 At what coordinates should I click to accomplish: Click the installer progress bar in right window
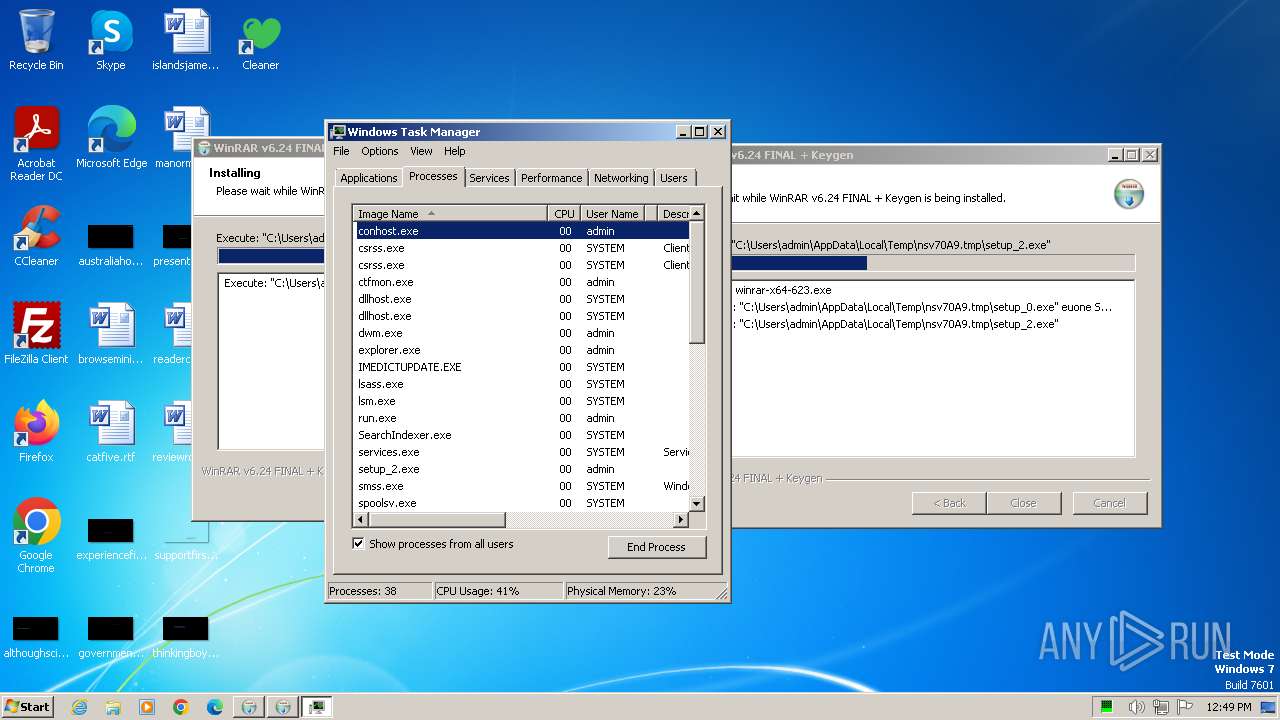[x=932, y=263]
